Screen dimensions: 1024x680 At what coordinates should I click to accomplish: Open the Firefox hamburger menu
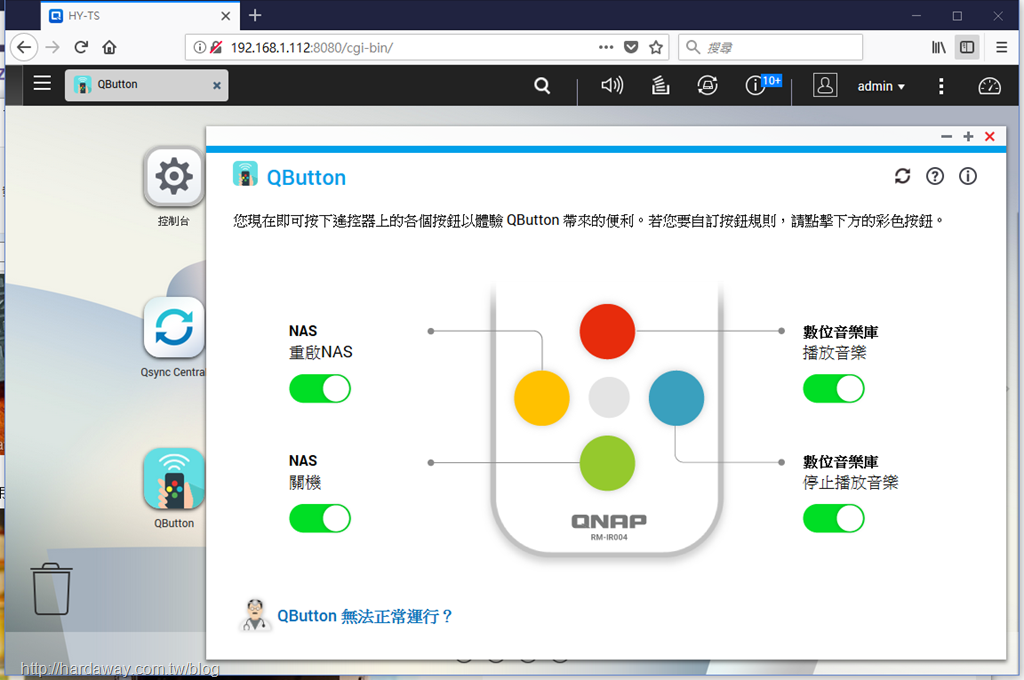1001,47
